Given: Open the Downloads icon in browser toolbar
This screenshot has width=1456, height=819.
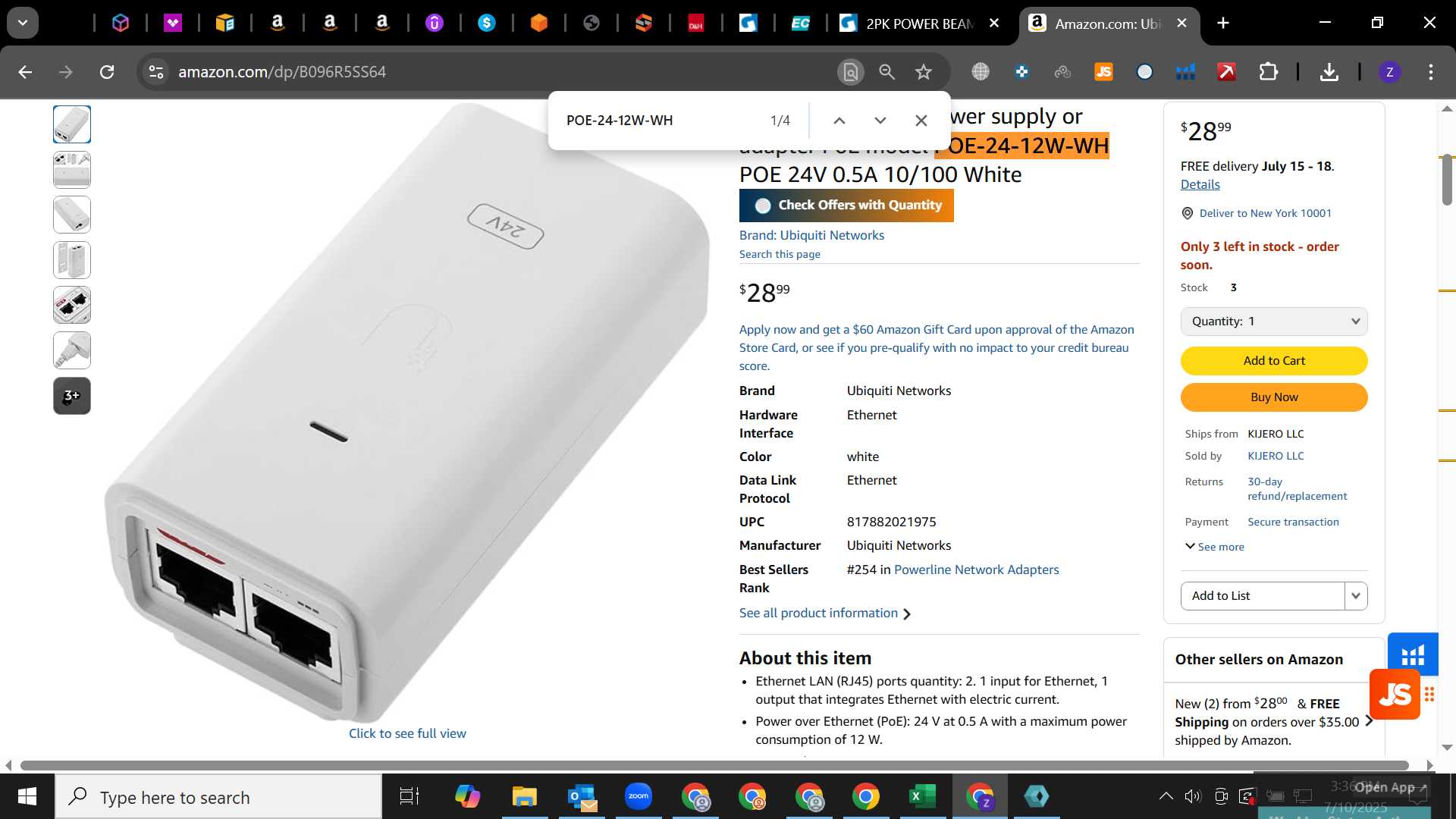Looking at the screenshot, I should pos(1329,72).
